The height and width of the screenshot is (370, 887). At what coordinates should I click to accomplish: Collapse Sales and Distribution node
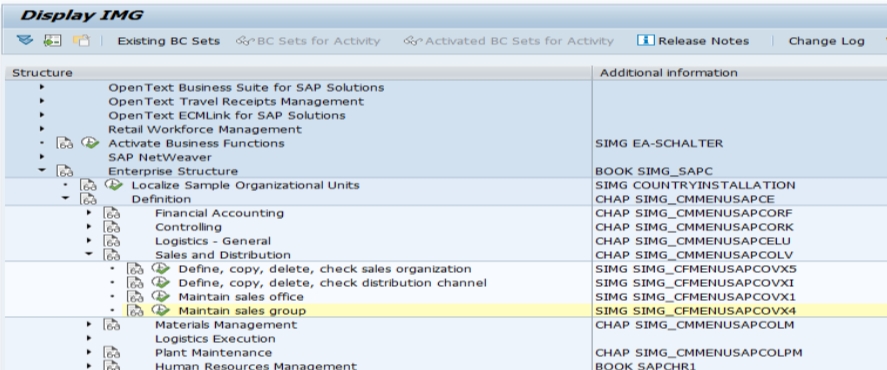tap(89, 254)
